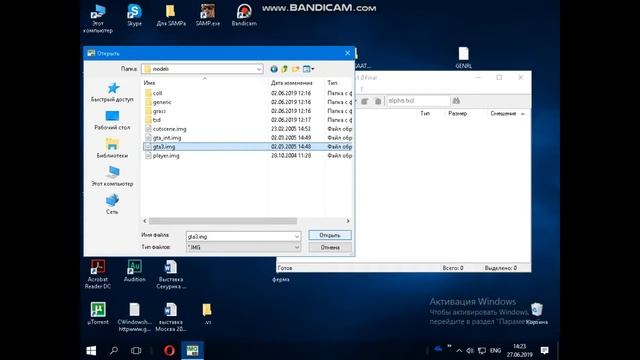Screen dimensions: 640x360
Task: Expand the folder path combo box
Action: pos(259,69)
